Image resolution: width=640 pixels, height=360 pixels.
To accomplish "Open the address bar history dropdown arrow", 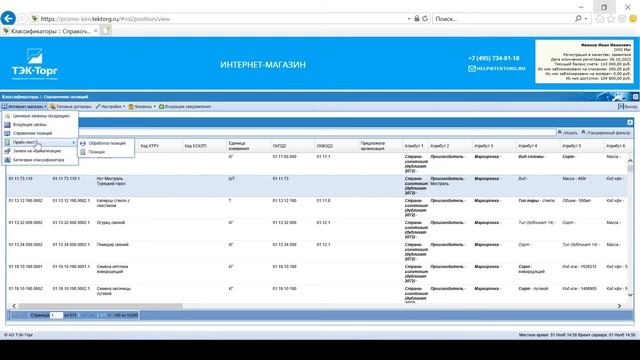I will pyautogui.click(x=409, y=19).
